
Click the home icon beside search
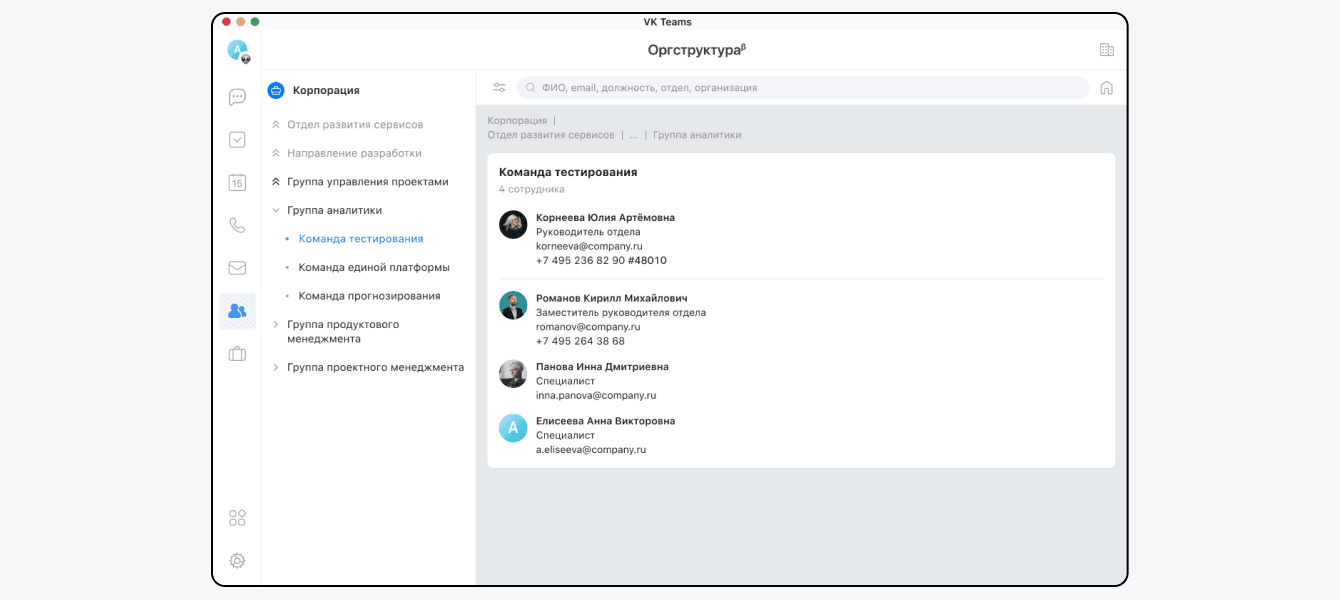coord(1106,88)
